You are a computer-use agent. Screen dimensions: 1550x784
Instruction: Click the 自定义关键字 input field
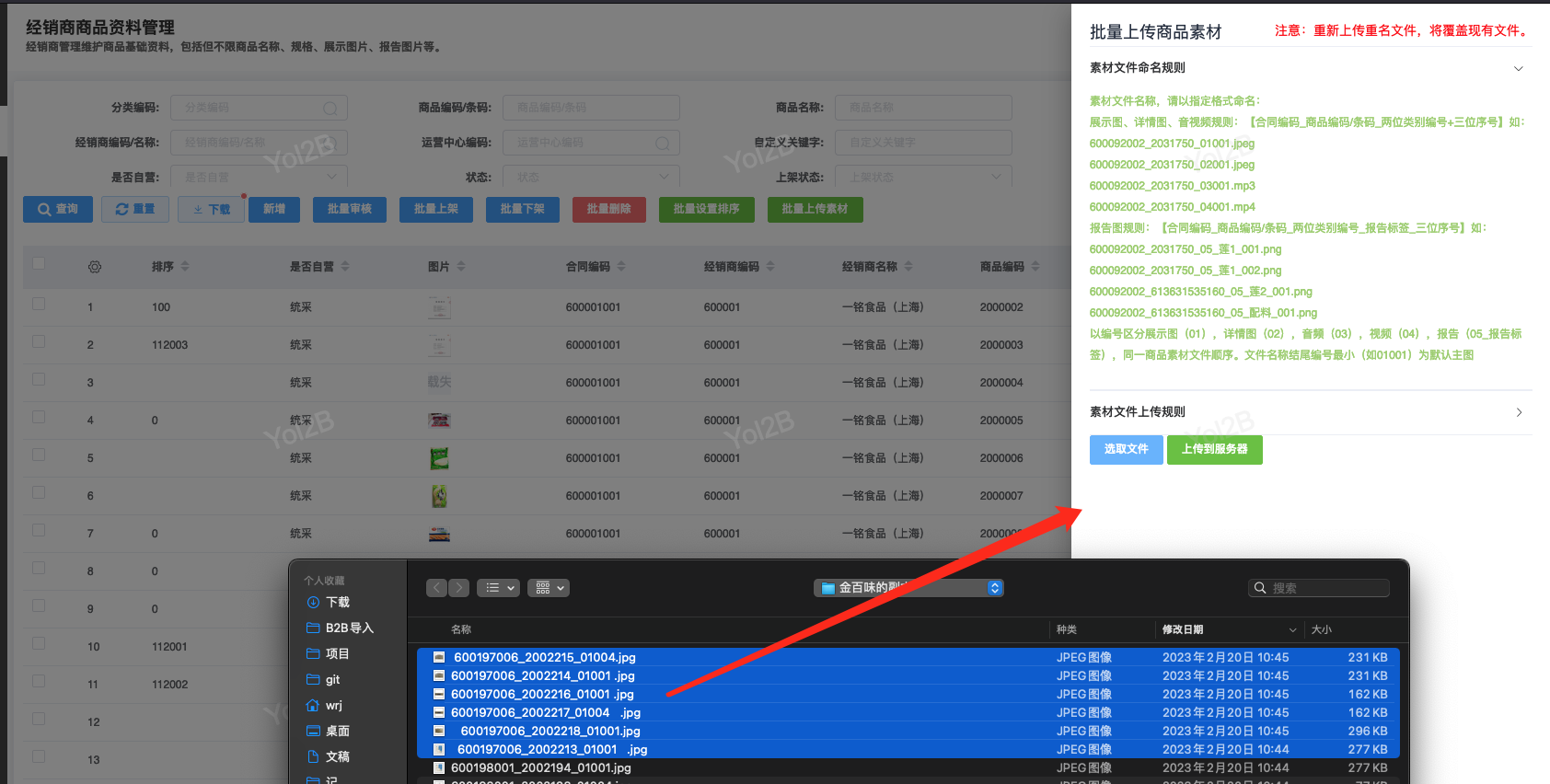point(923,143)
